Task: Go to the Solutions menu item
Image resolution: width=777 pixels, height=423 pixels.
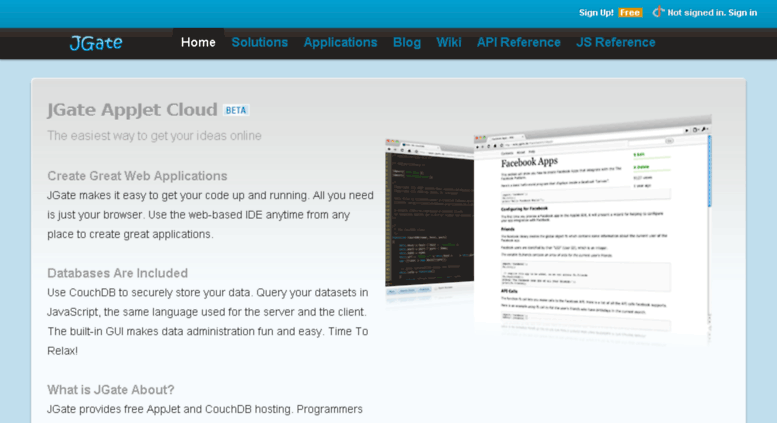Action: [260, 43]
